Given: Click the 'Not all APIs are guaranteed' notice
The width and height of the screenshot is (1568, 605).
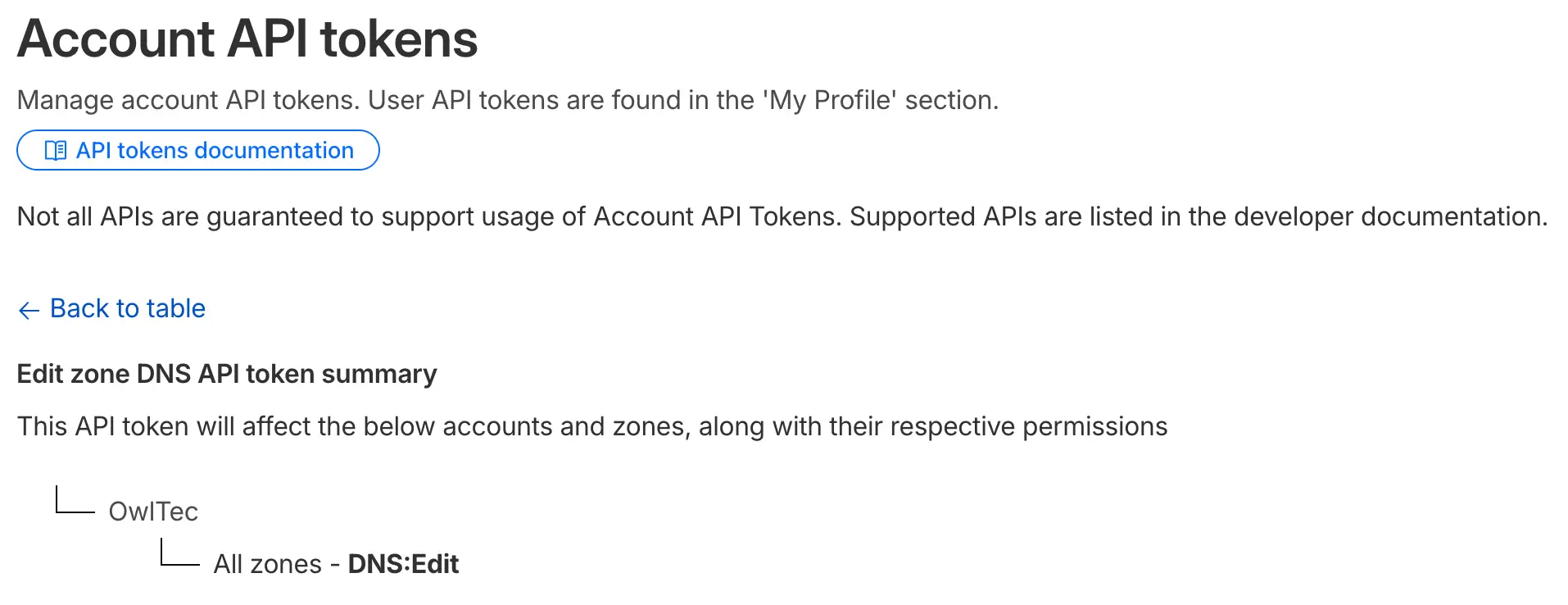Looking at the screenshot, I should [782, 216].
